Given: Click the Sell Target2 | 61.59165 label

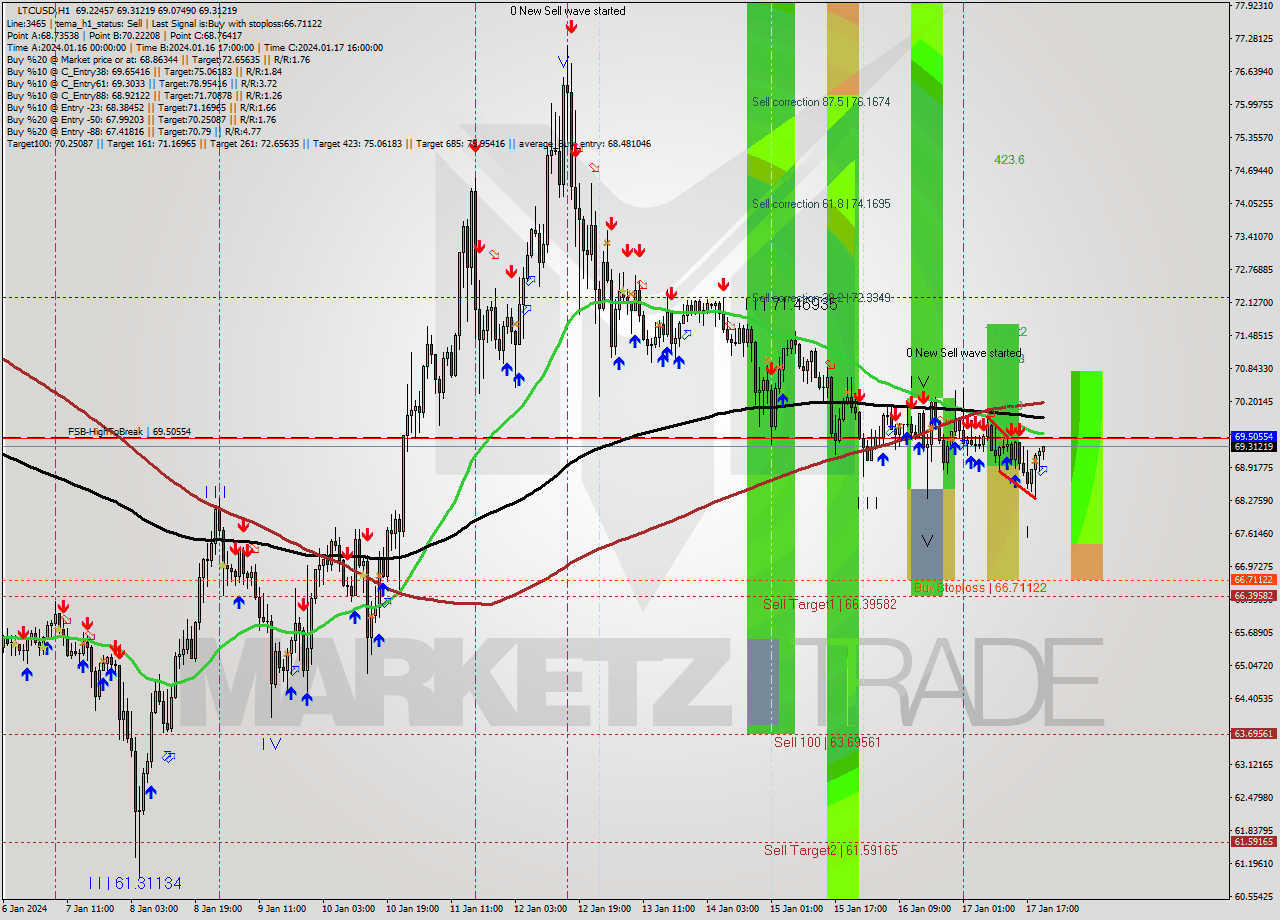Looking at the screenshot, I should click(831, 851).
